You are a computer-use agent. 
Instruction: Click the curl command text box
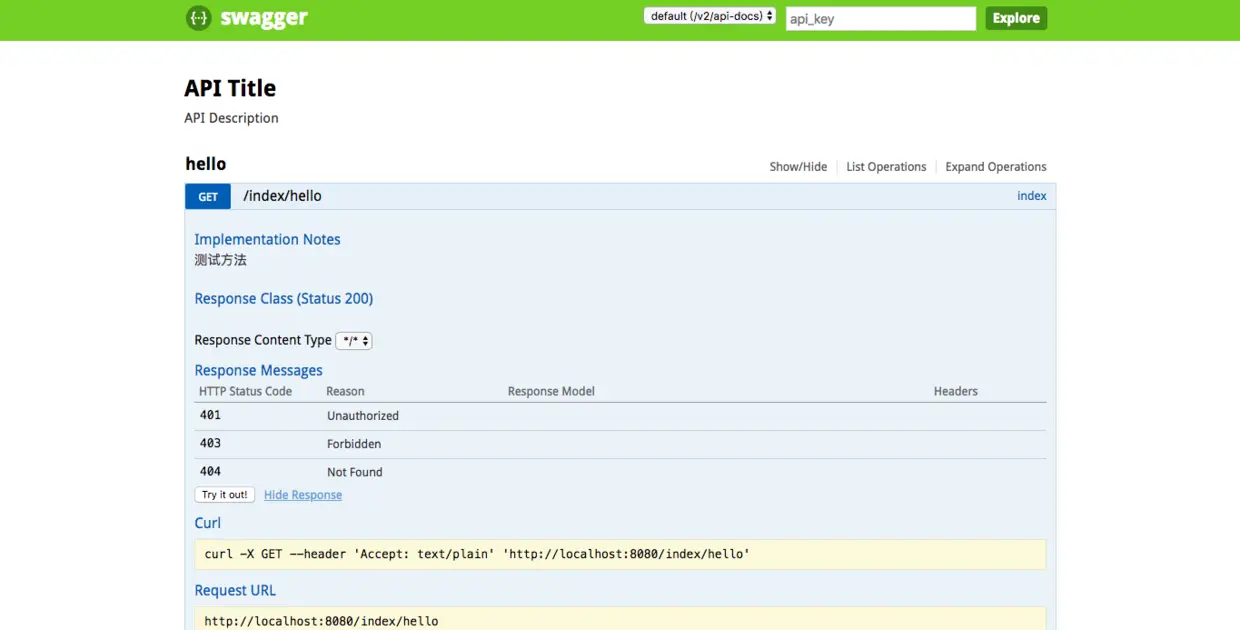pos(620,554)
